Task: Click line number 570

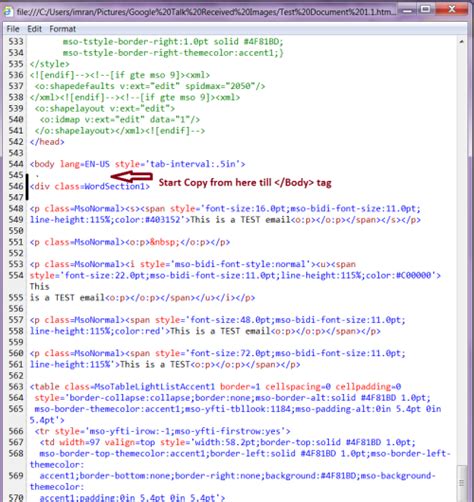Action: [x=16, y=498]
